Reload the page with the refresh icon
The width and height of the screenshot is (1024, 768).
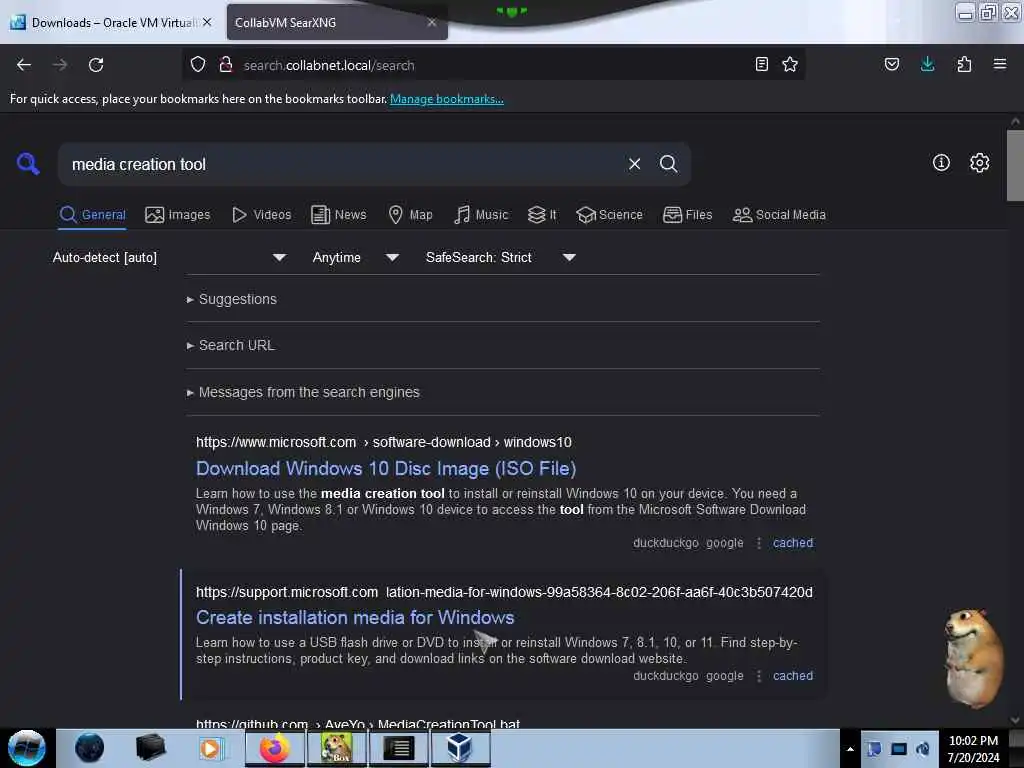pos(96,65)
